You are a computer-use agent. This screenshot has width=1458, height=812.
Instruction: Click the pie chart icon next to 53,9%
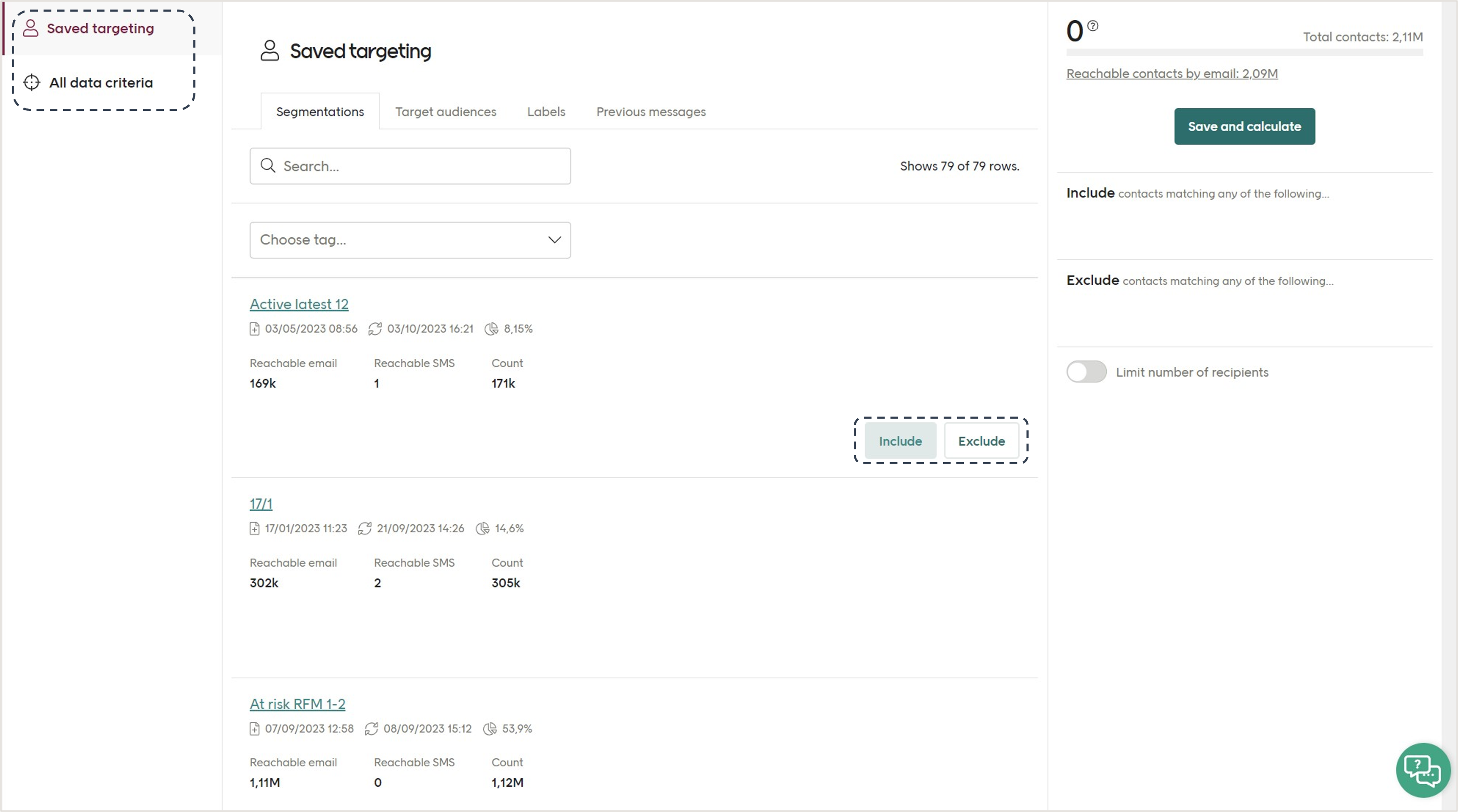tap(490, 729)
